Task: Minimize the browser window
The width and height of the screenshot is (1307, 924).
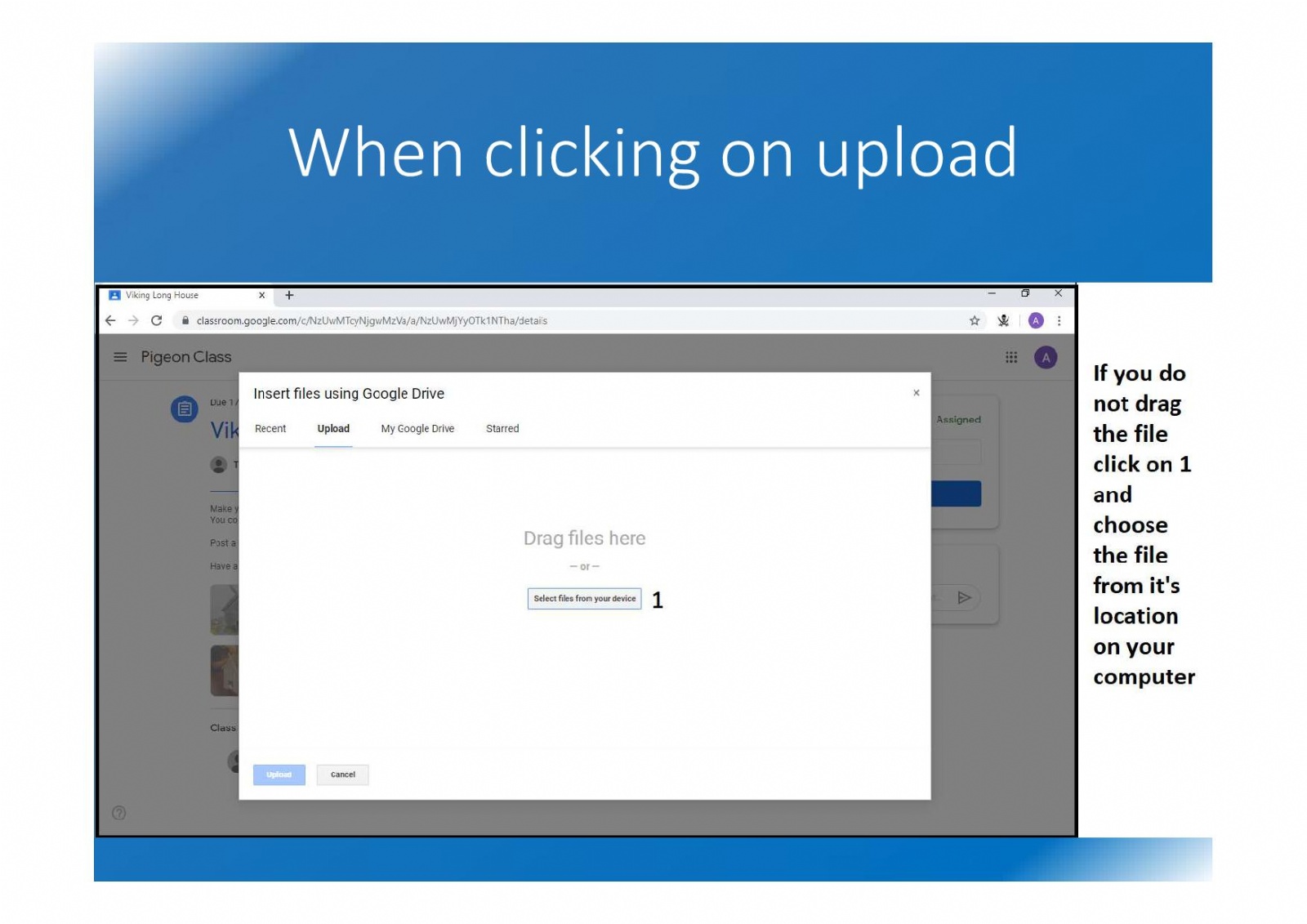Action: 992,293
